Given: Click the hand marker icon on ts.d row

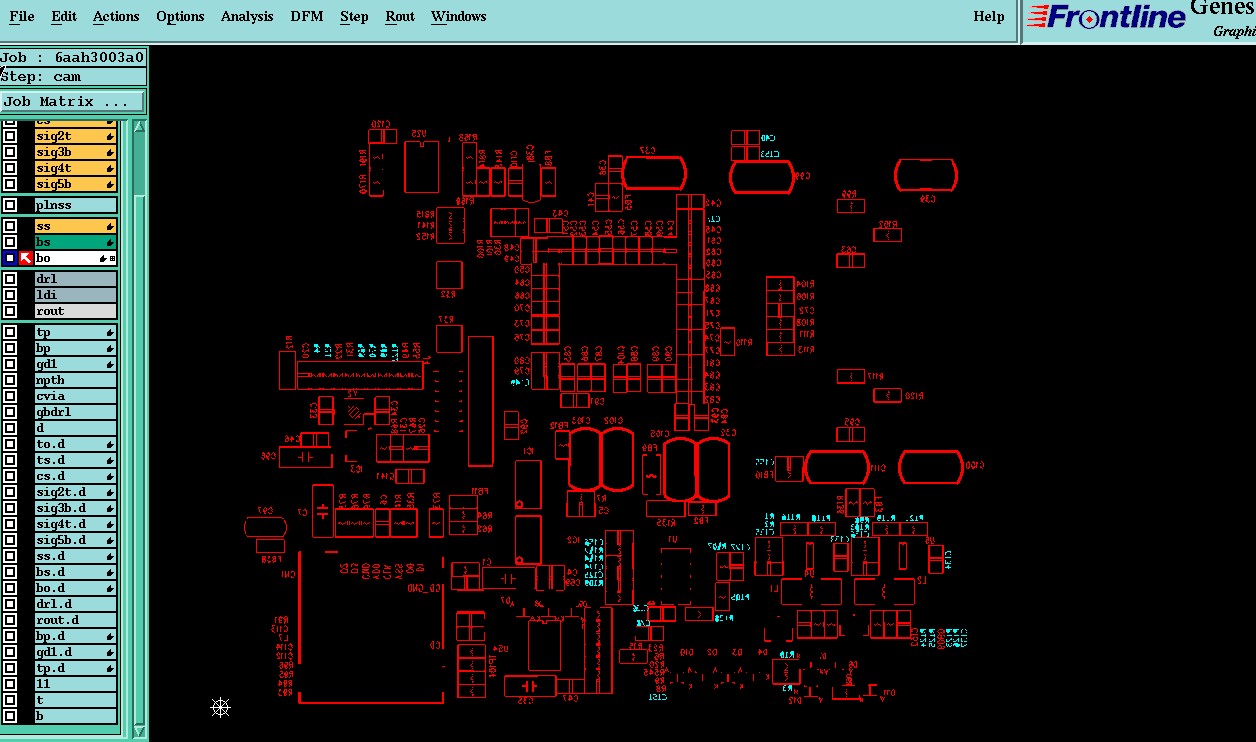Looking at the screenshot, I should tap(110, 460).
